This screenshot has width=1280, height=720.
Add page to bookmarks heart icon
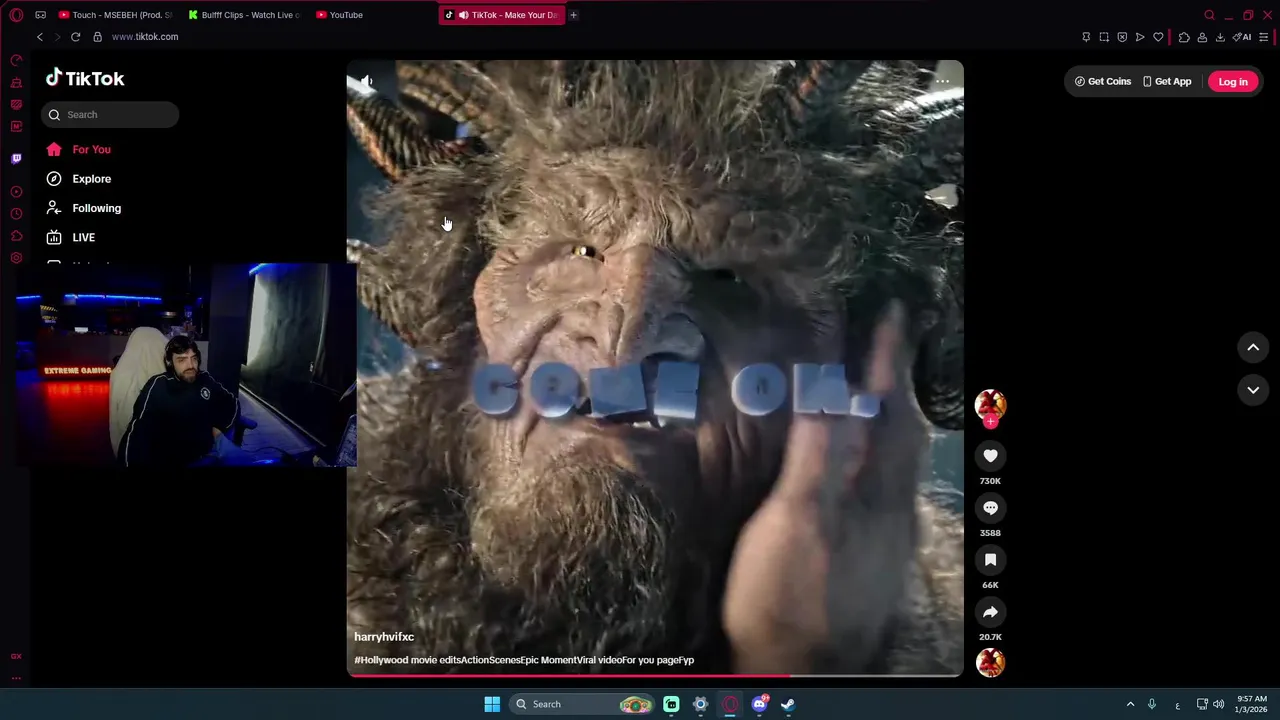(x=1158, y=37)
